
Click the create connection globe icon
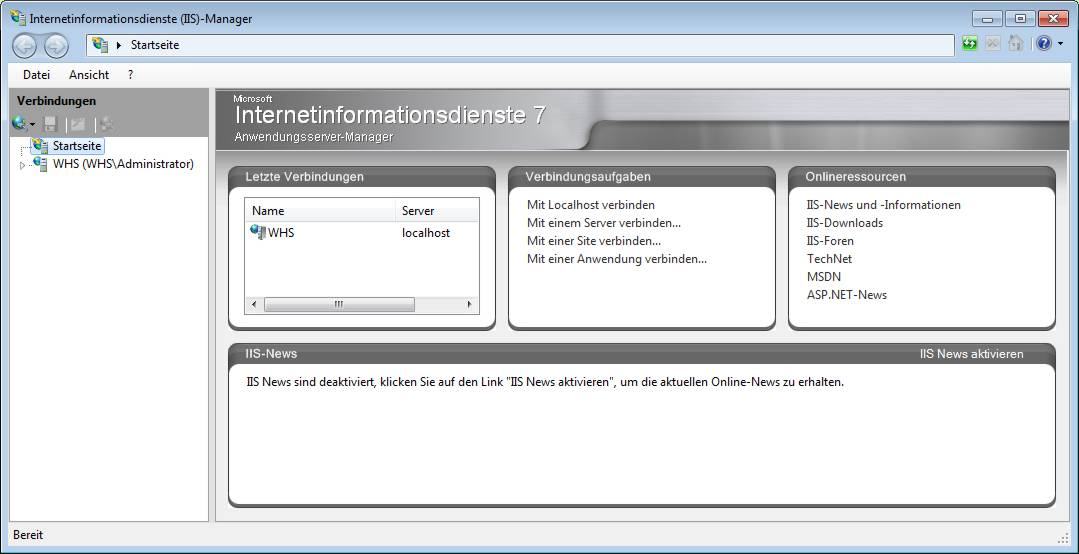pyautogui.click(x=19, y=124)
